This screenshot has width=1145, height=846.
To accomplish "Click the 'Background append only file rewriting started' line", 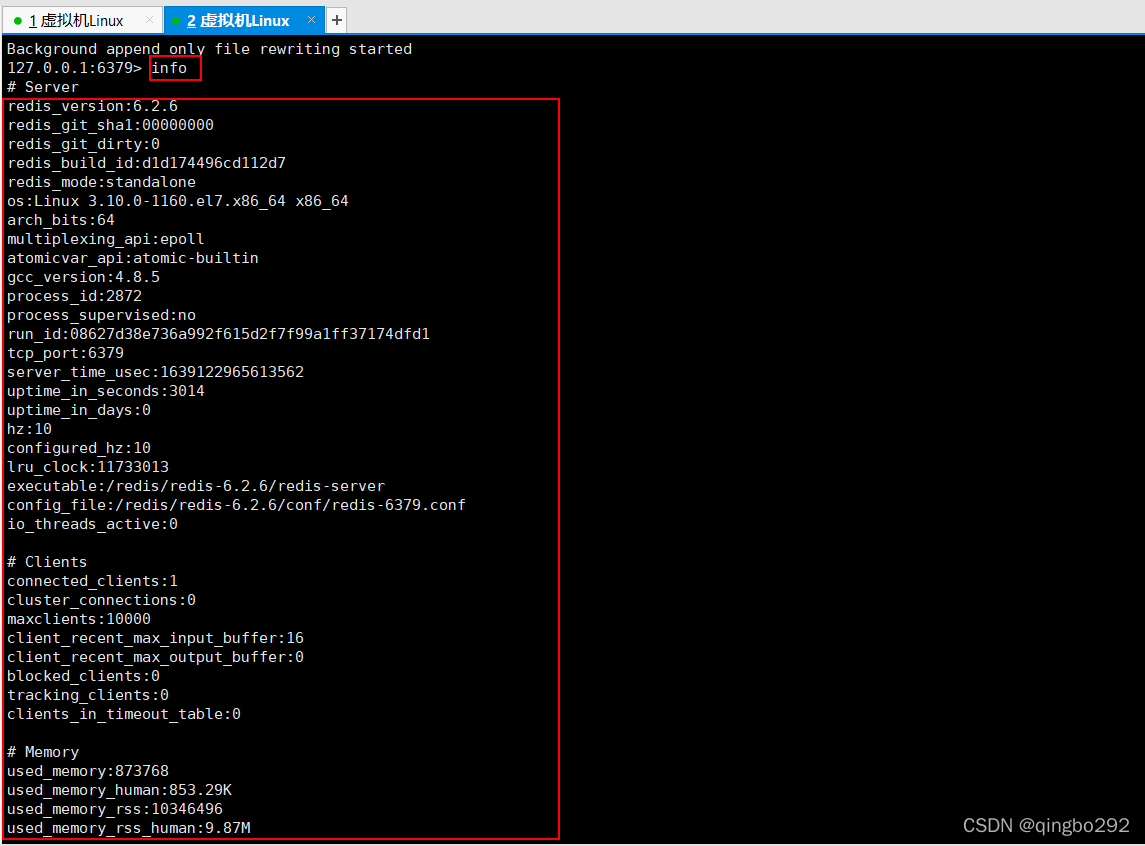I will 210,49.
